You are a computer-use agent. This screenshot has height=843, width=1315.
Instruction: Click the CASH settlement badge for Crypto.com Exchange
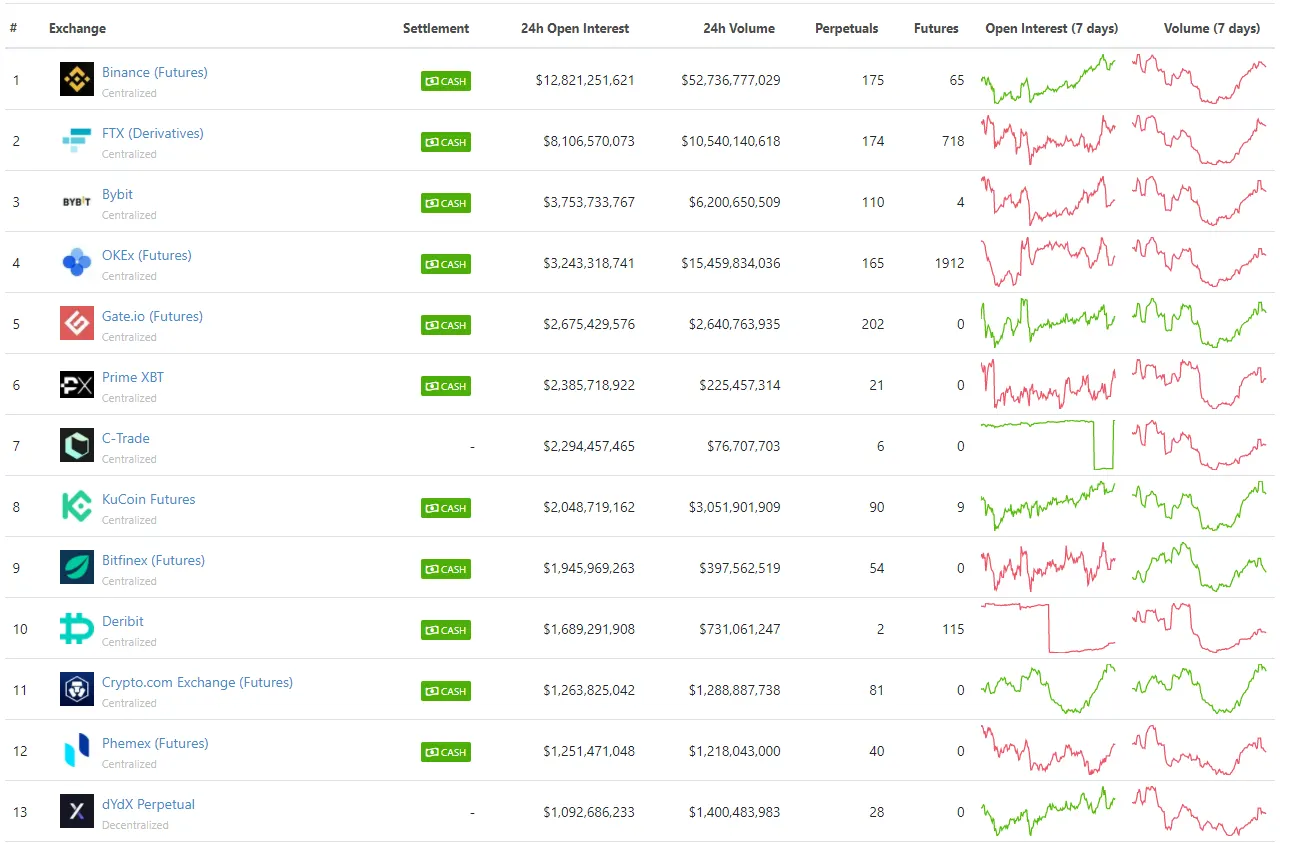tap(446, 691)
